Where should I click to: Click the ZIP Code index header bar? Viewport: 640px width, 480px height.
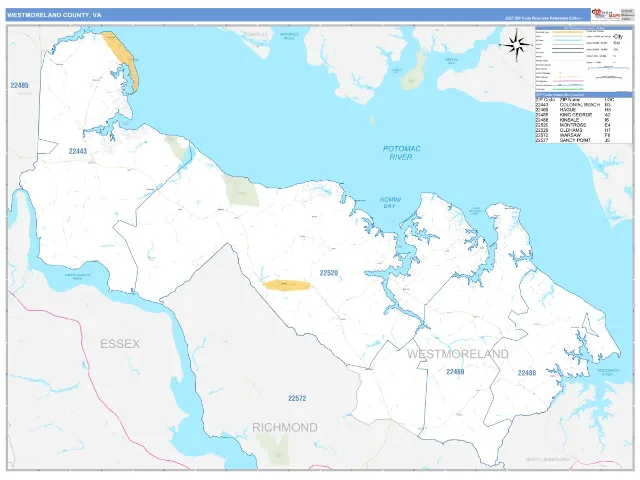point(584,95)
